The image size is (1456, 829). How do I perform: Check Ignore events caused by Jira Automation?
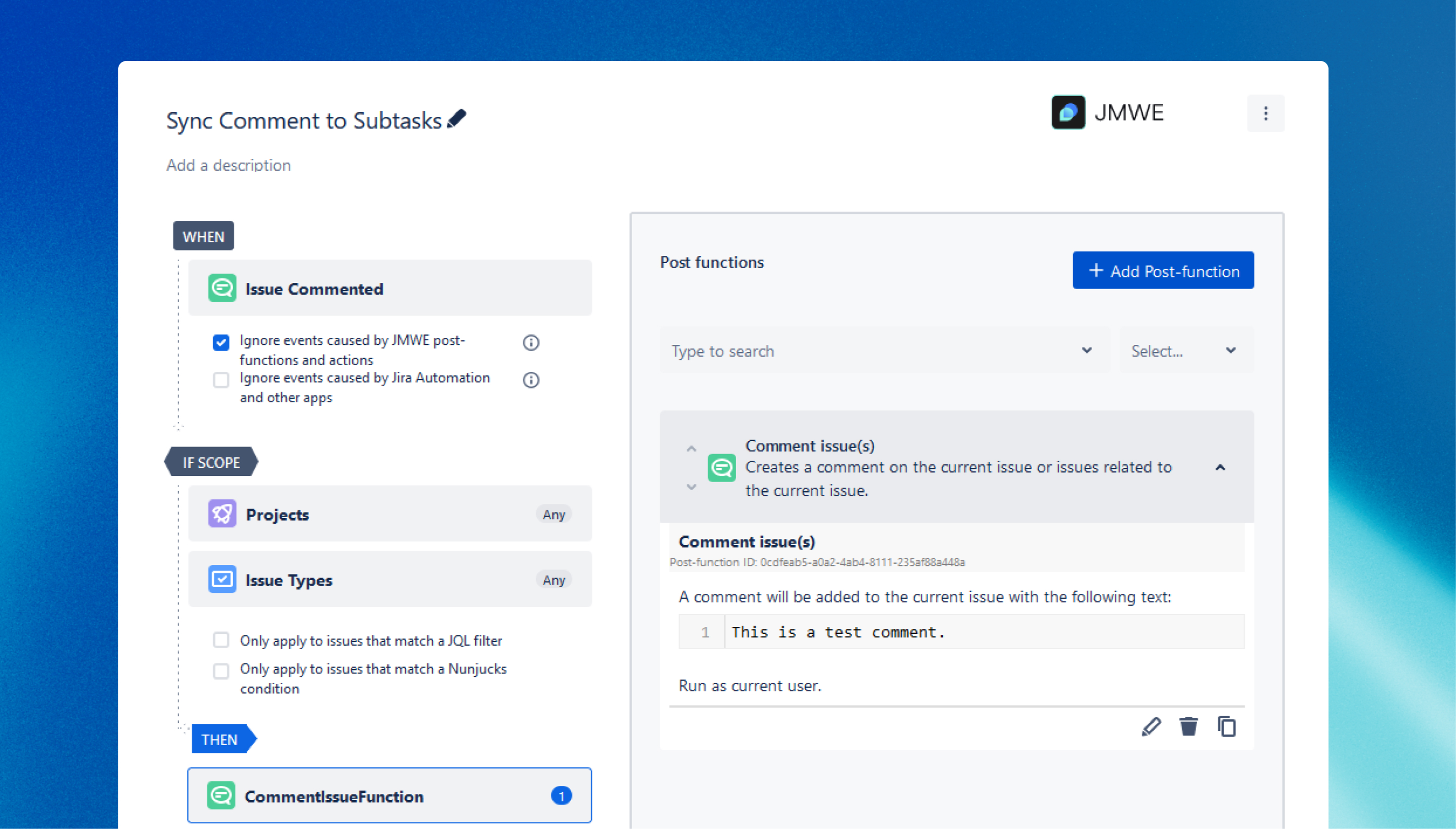221,380
